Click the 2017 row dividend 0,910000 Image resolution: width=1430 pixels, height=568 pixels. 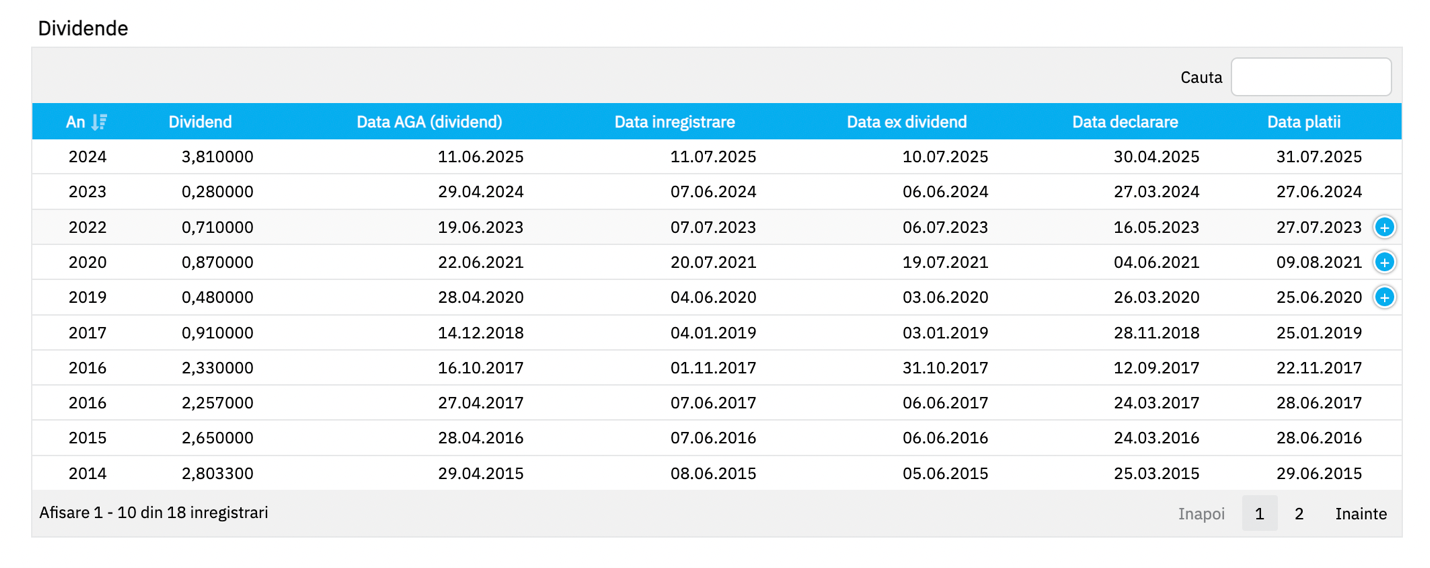(x=217, y=333)
